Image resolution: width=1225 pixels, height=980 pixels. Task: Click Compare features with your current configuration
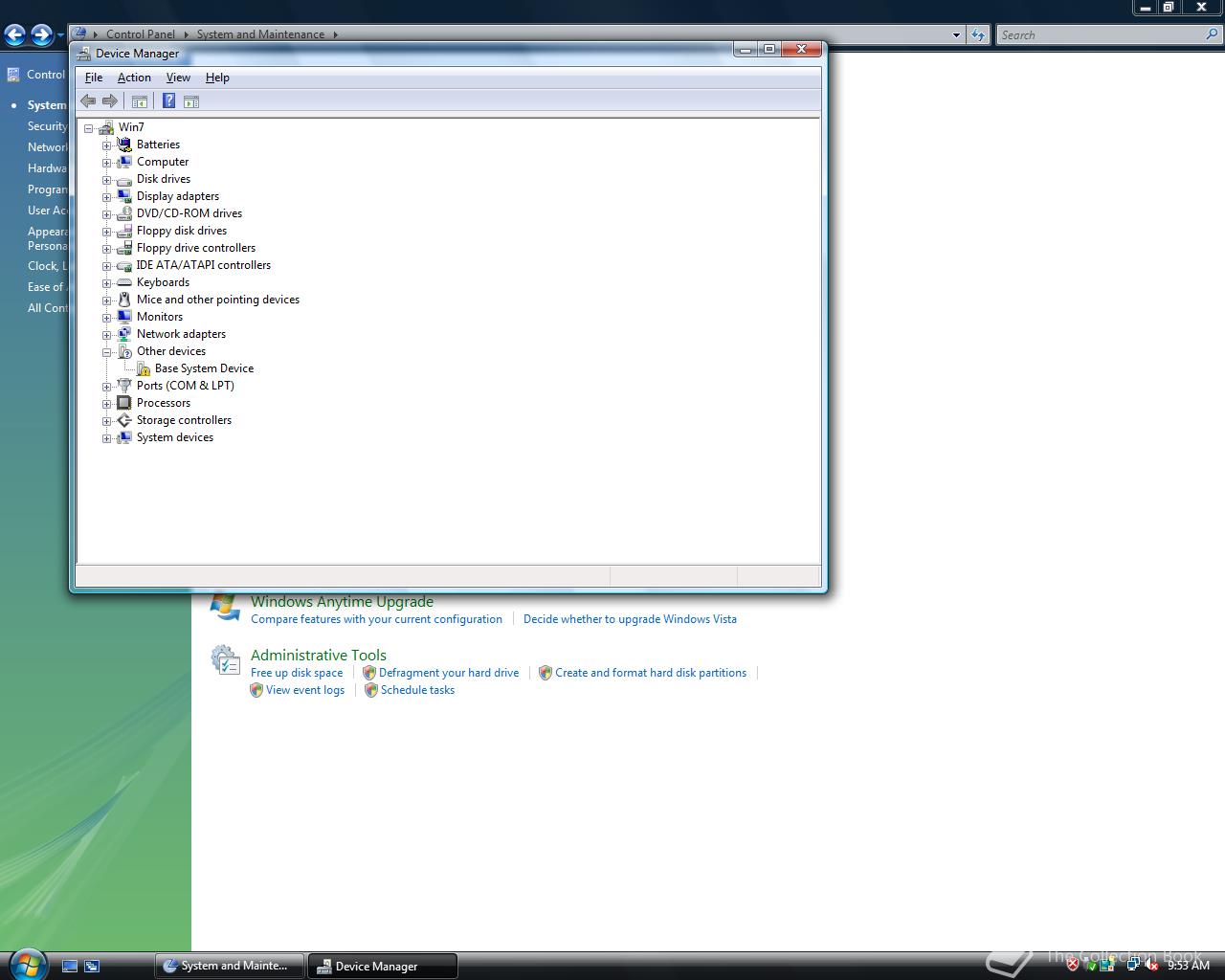[x=376, y=619]
